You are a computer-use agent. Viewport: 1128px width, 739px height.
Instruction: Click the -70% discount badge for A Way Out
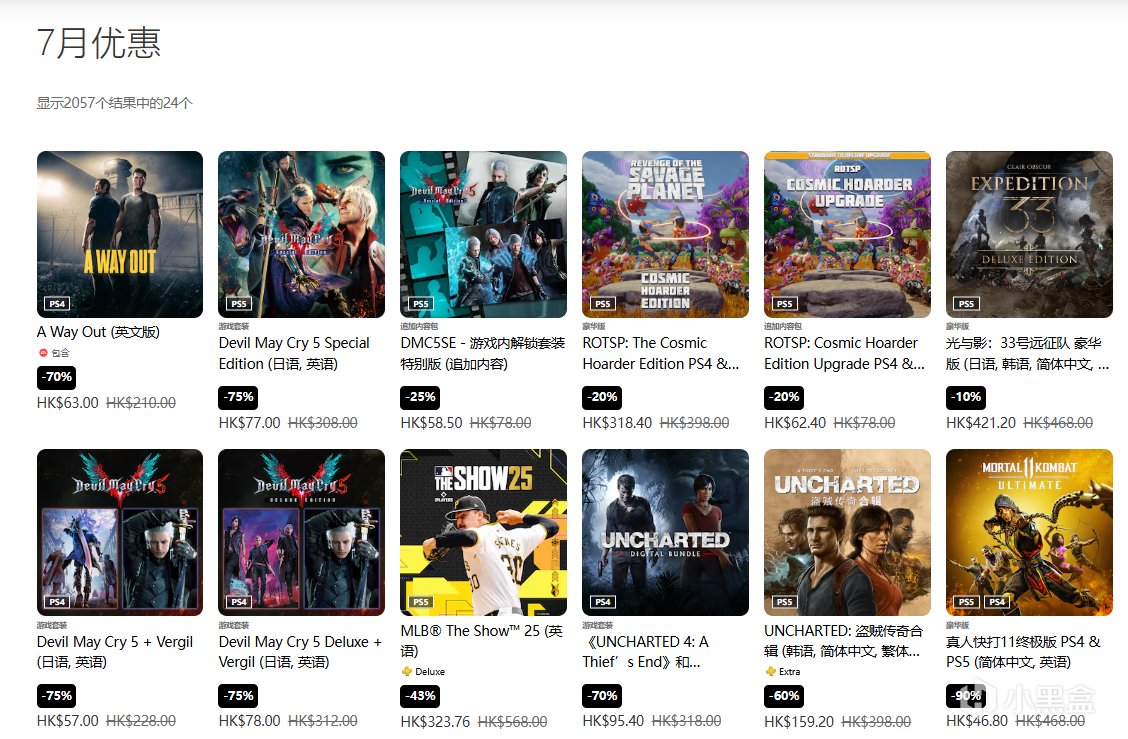point(56,377)
